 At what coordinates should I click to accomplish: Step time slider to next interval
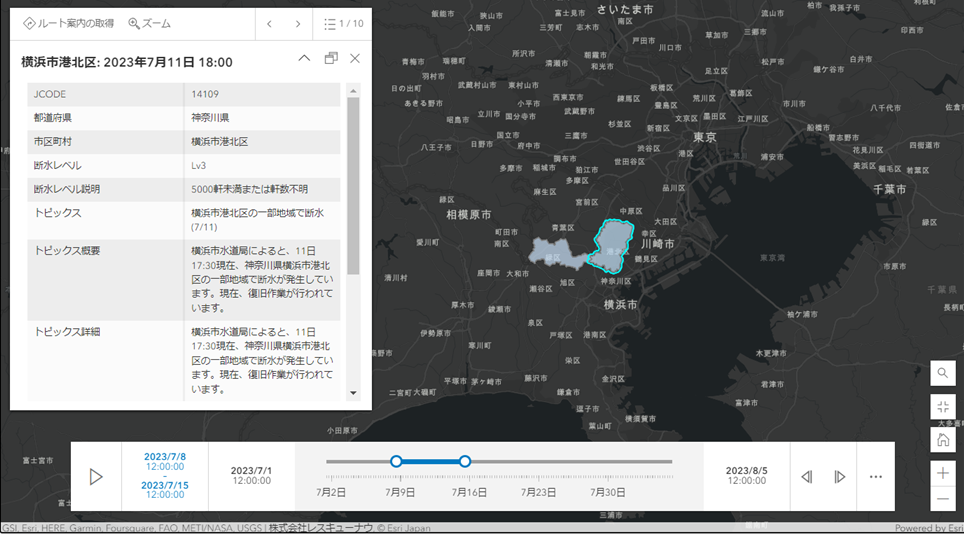840,477
